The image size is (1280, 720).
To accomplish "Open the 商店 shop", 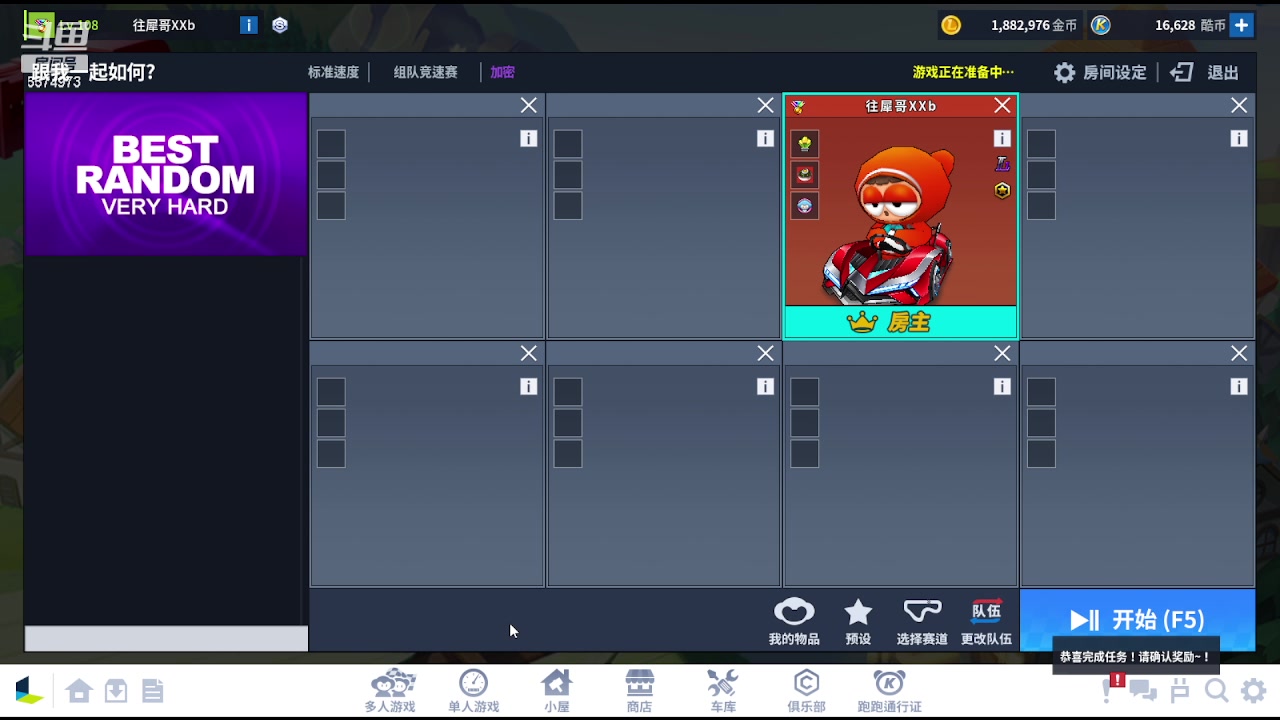I will 639,691.
